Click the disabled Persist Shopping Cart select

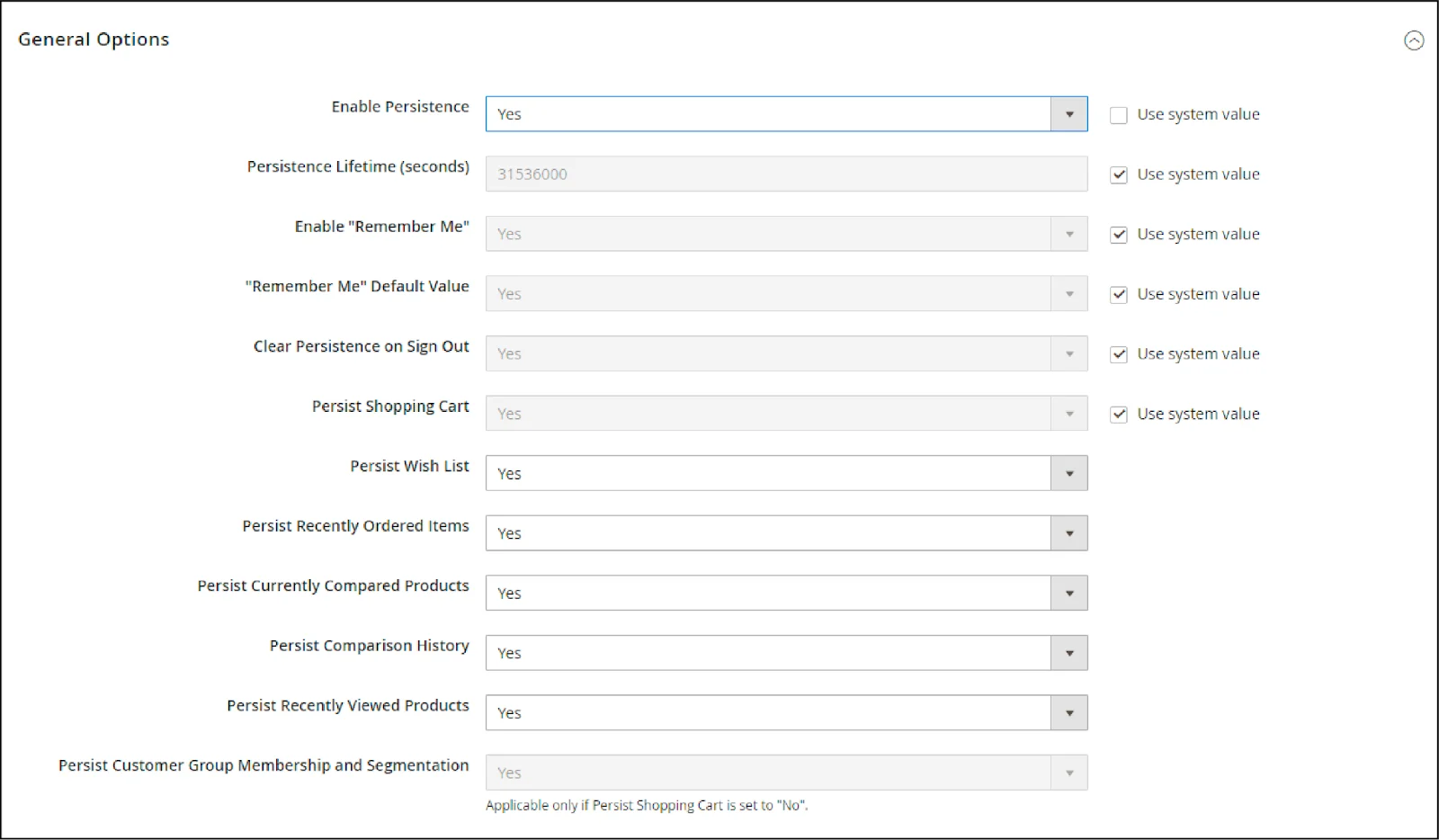pyautogui.click(x=786, y=414)
